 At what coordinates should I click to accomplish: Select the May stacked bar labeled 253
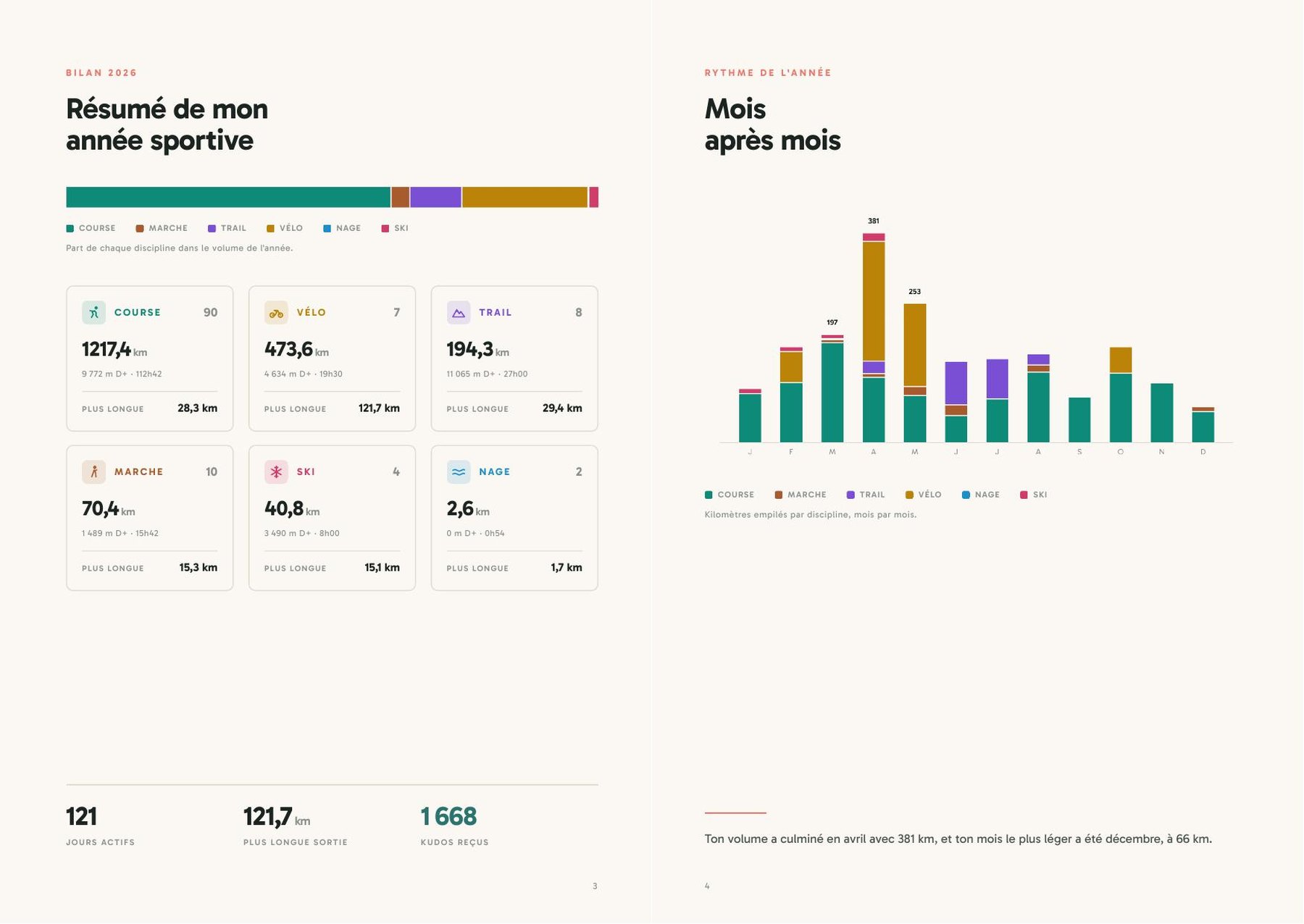pyautogui.click(x=915, y=373)
